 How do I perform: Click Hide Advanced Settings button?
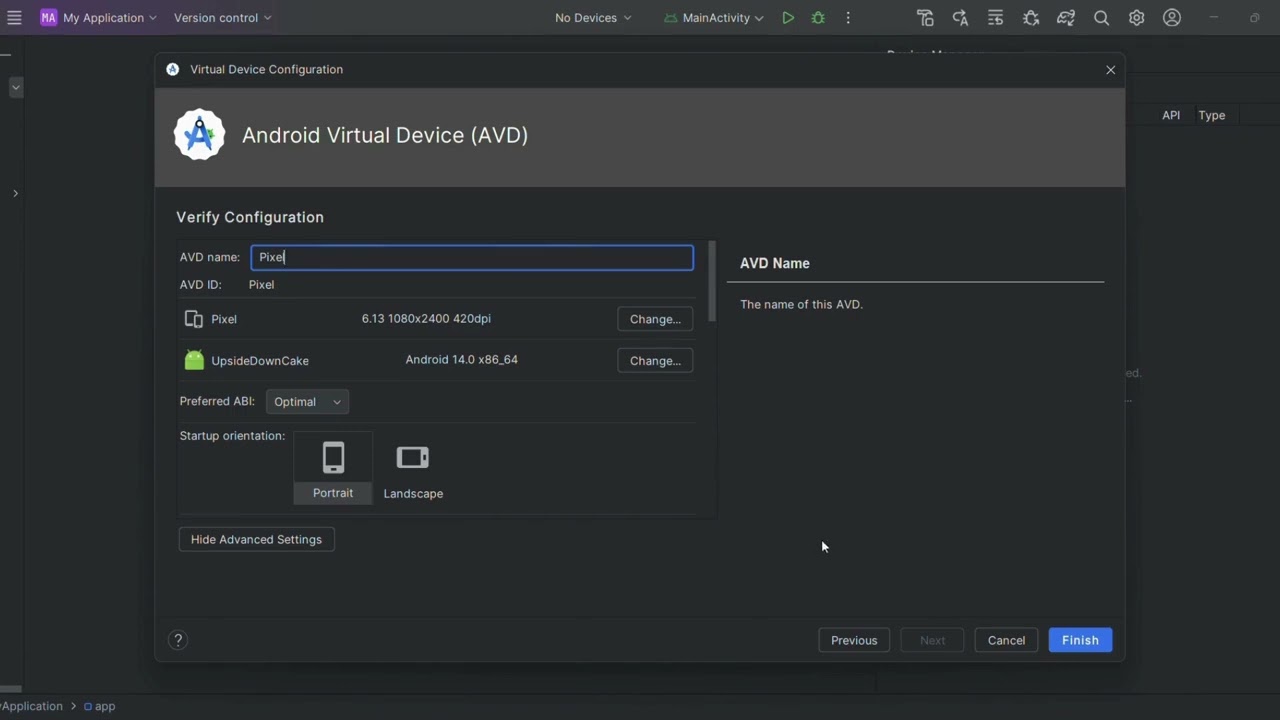(256, 539)
